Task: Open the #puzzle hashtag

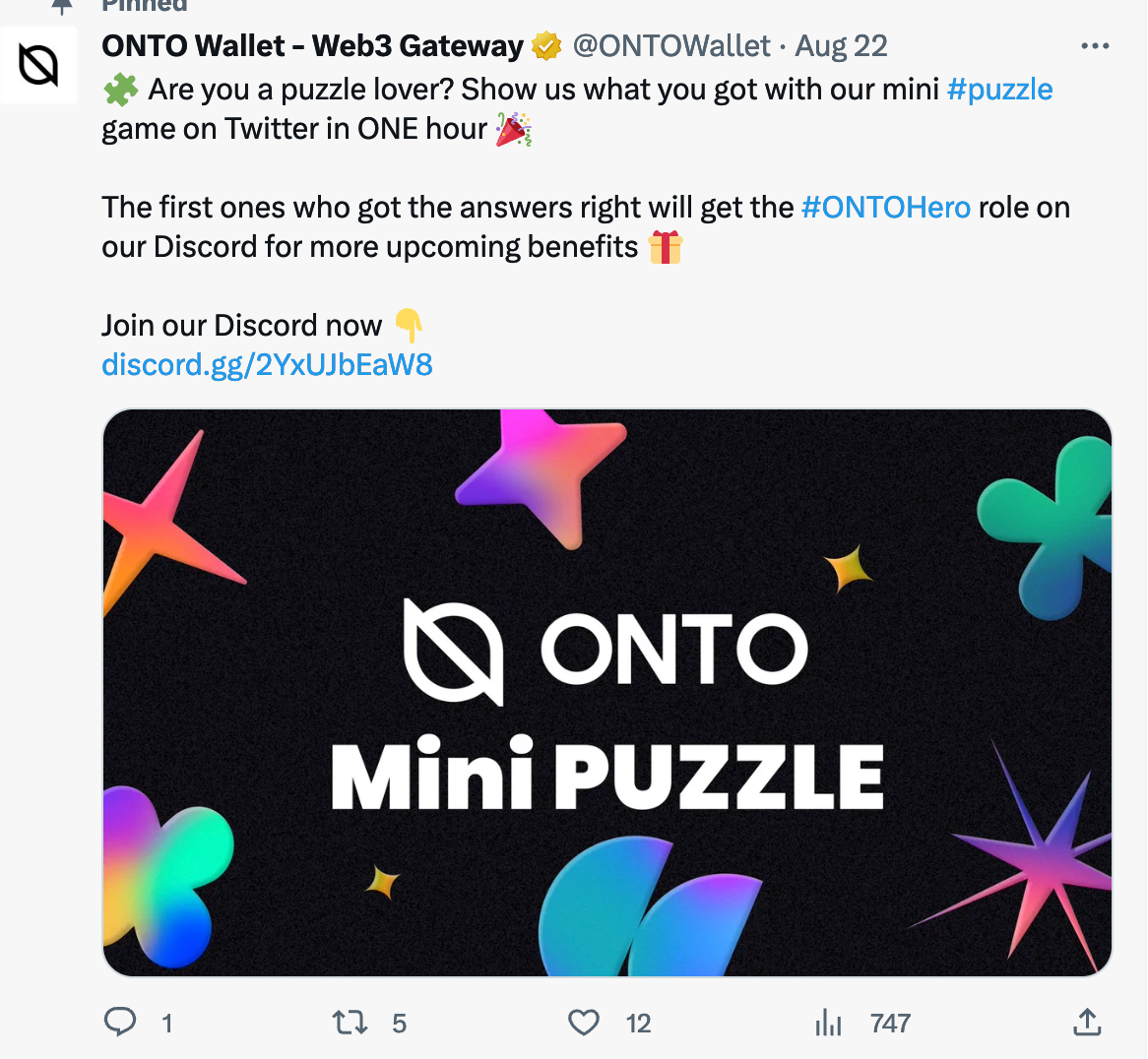Action: (x=999, y=90)
